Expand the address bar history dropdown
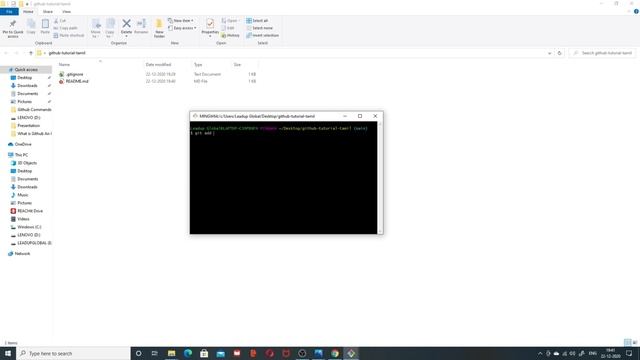The height and width of the screenshot is (360, 640). point(549,53)
